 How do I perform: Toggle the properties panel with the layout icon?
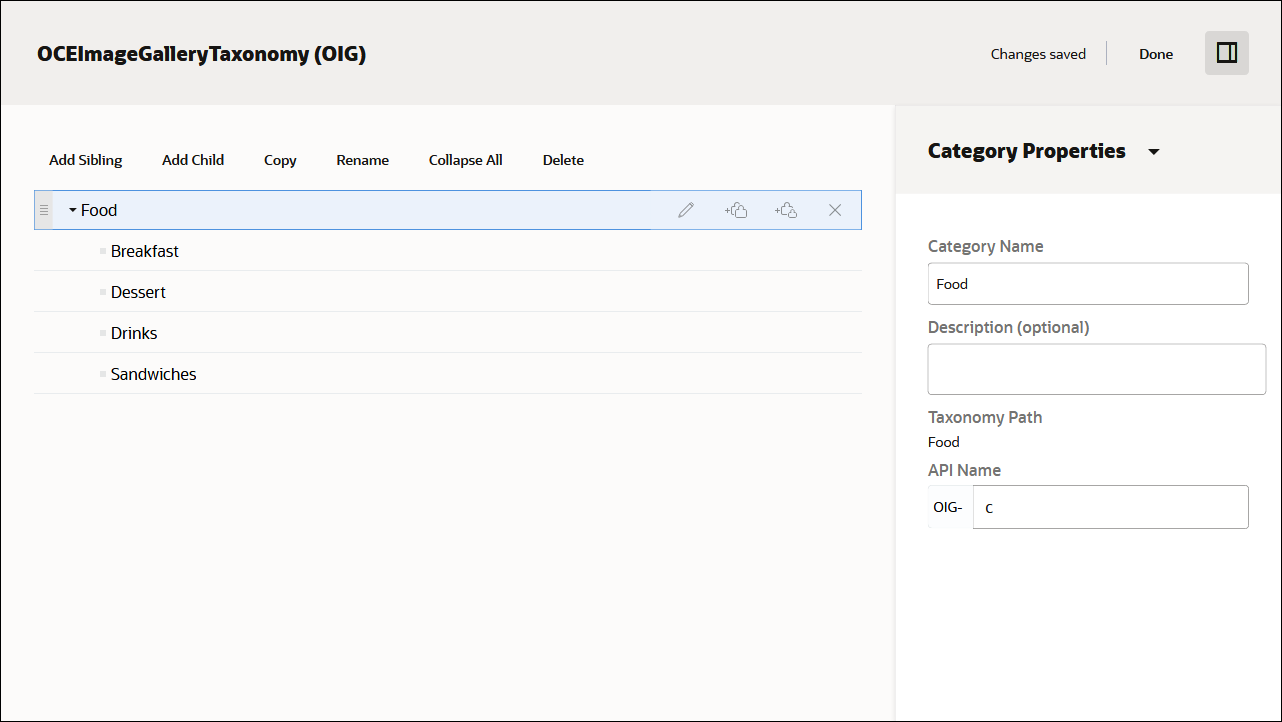1226,53
